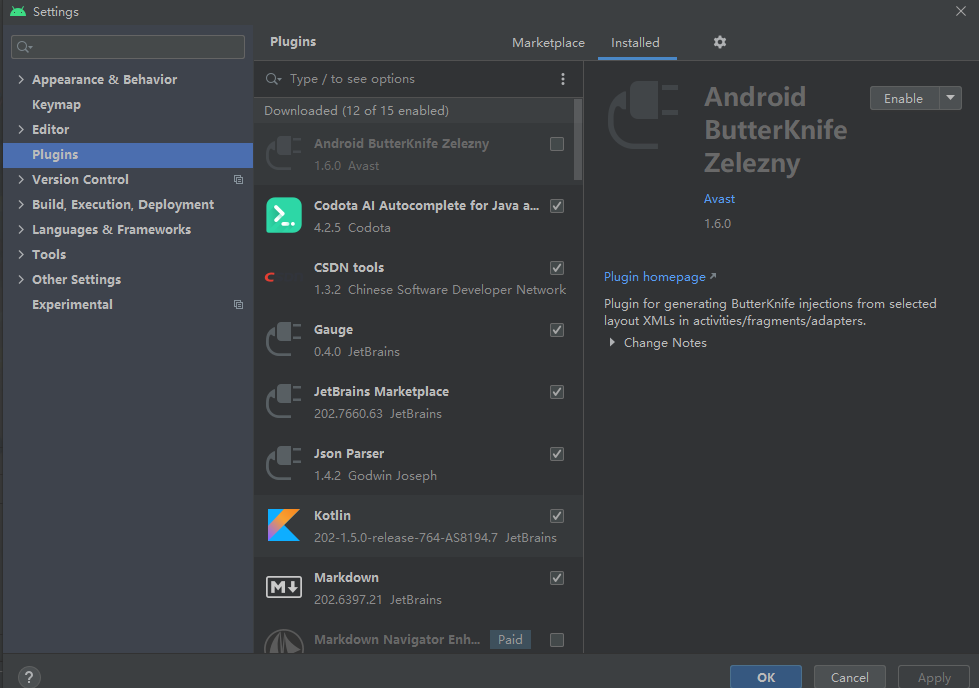The width and height of the screenshot is (979, 688).
Task: Click the Android ButterKnife Zelezny list icon
Action: coord(284,153)
